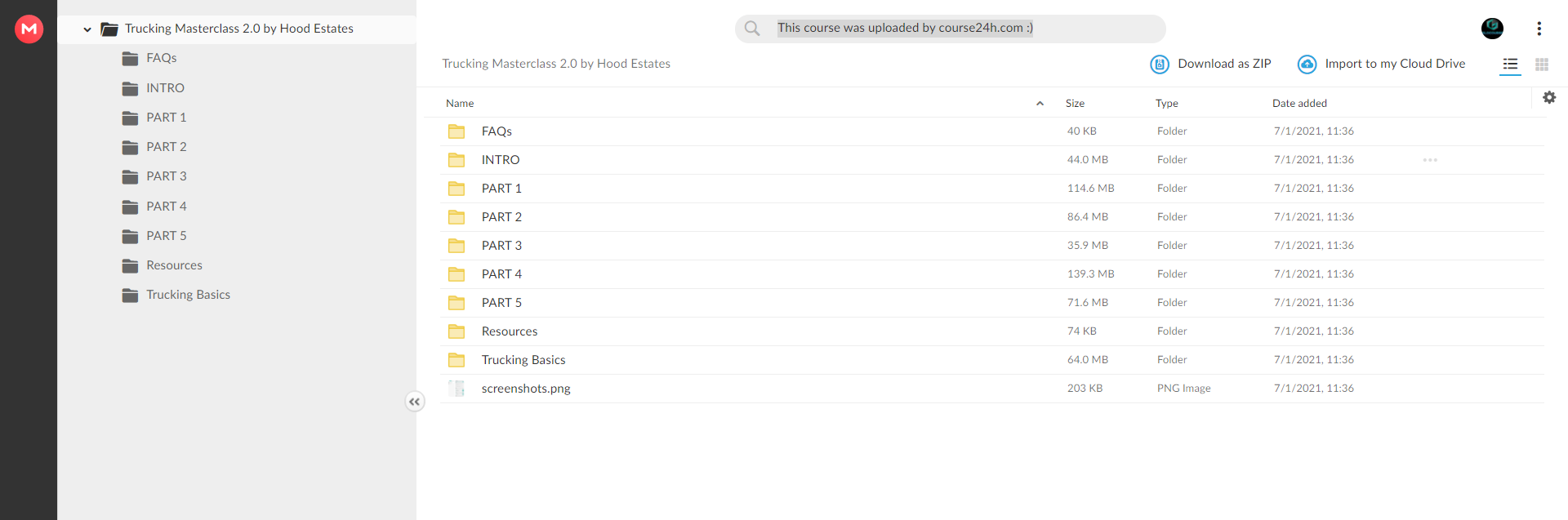Click the breadcrumb Trucking Masterclass 2.0 link
The height and width of the screenshot is (520, 1568).
point(556,64)
